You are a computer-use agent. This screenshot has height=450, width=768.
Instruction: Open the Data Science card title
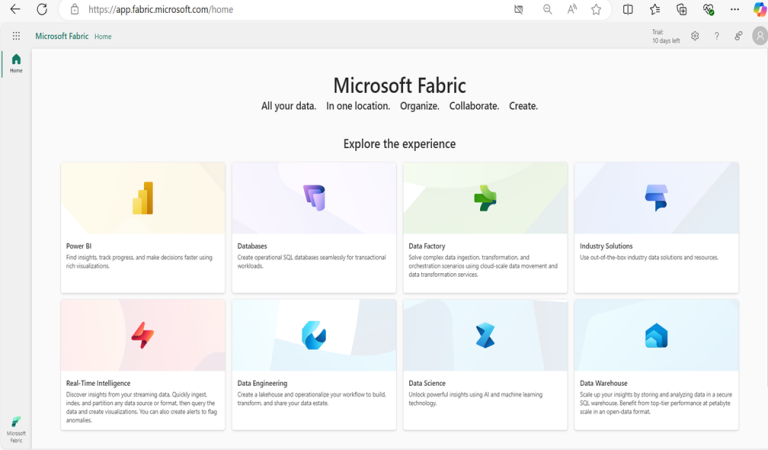coord(427,383)
